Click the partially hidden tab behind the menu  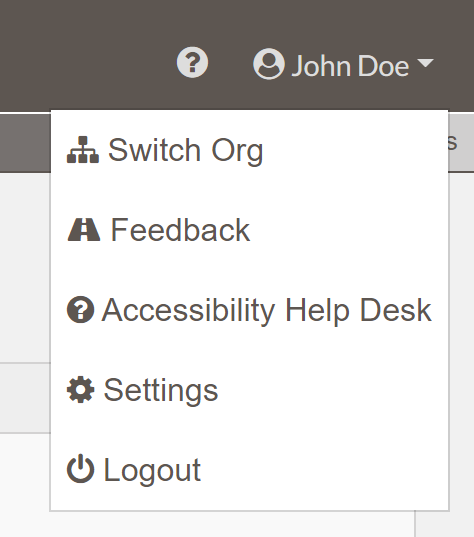point(461,143)
